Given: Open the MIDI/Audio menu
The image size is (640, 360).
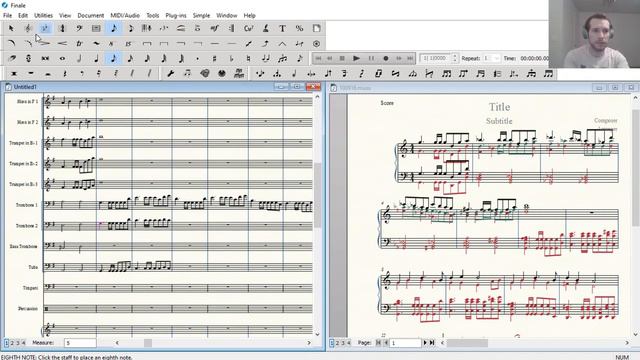Looking at the screenshot, I should [125, 16].
